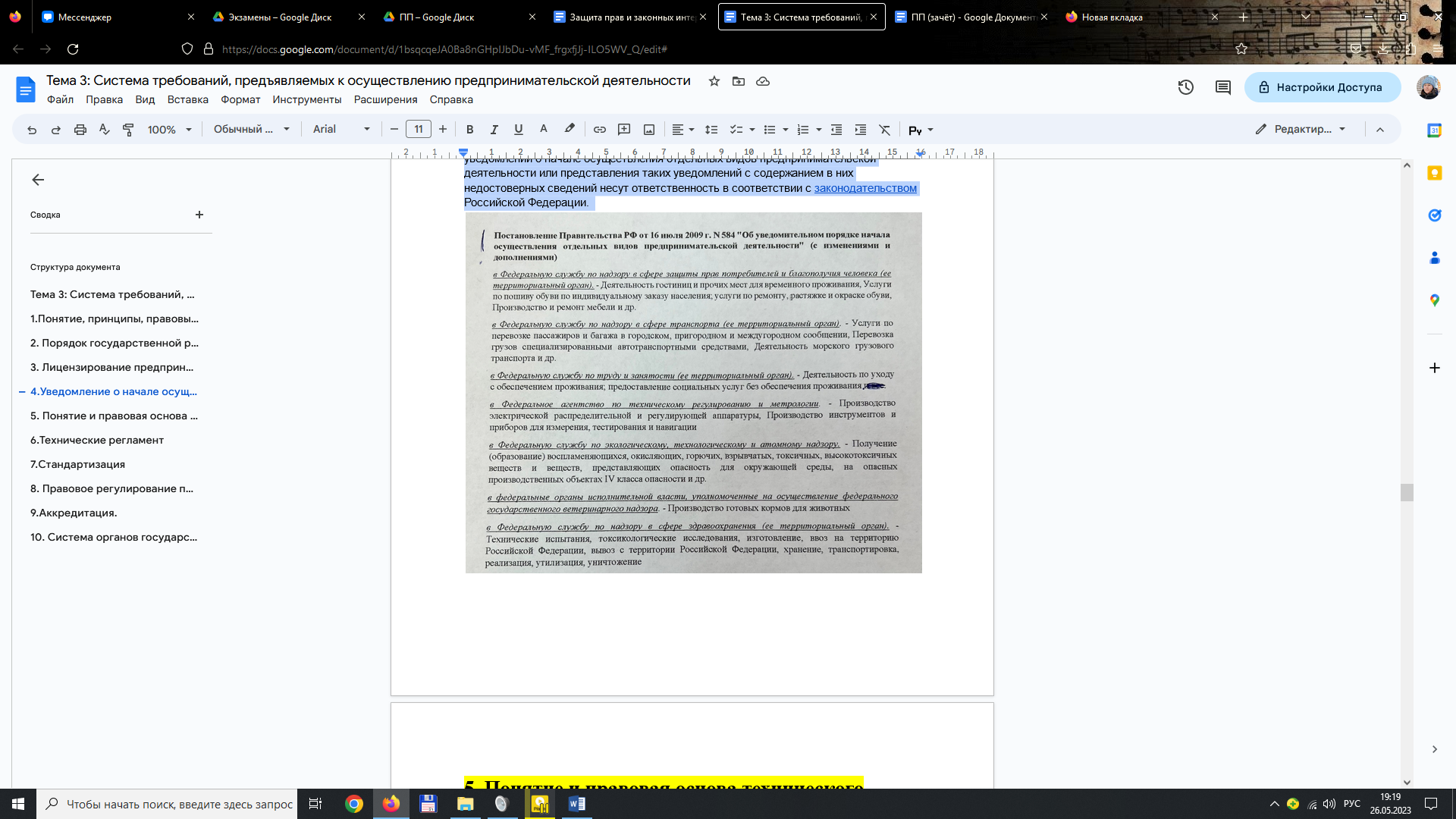
Task: Open the Файл menu
Action: tap(61, 99)
